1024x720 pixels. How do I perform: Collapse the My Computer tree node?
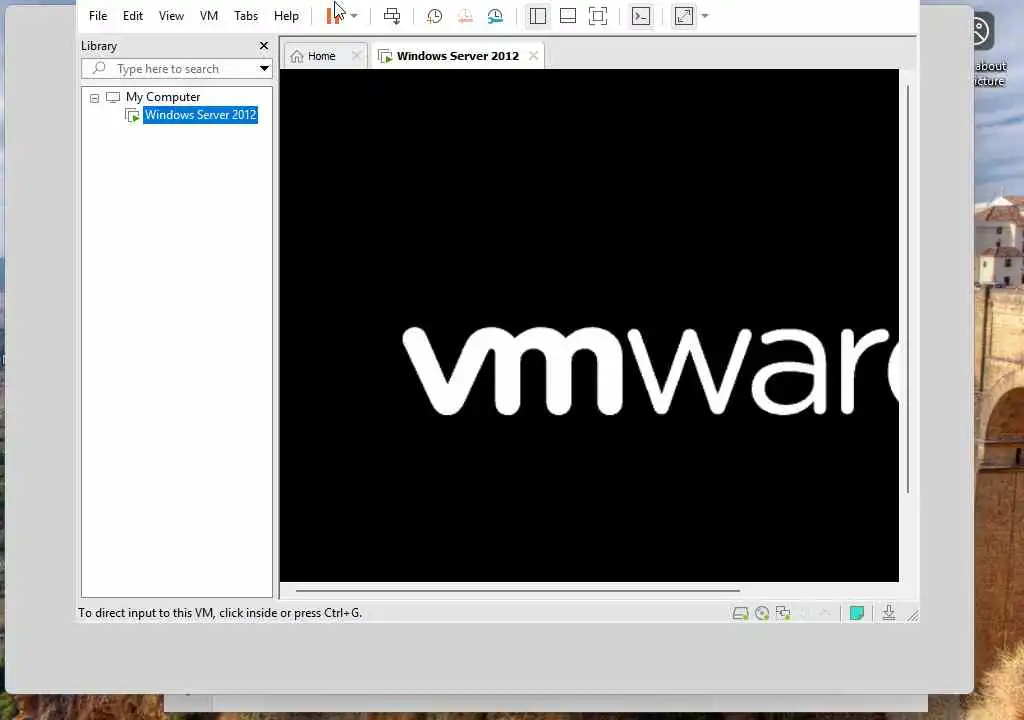(x=95, y=98)
